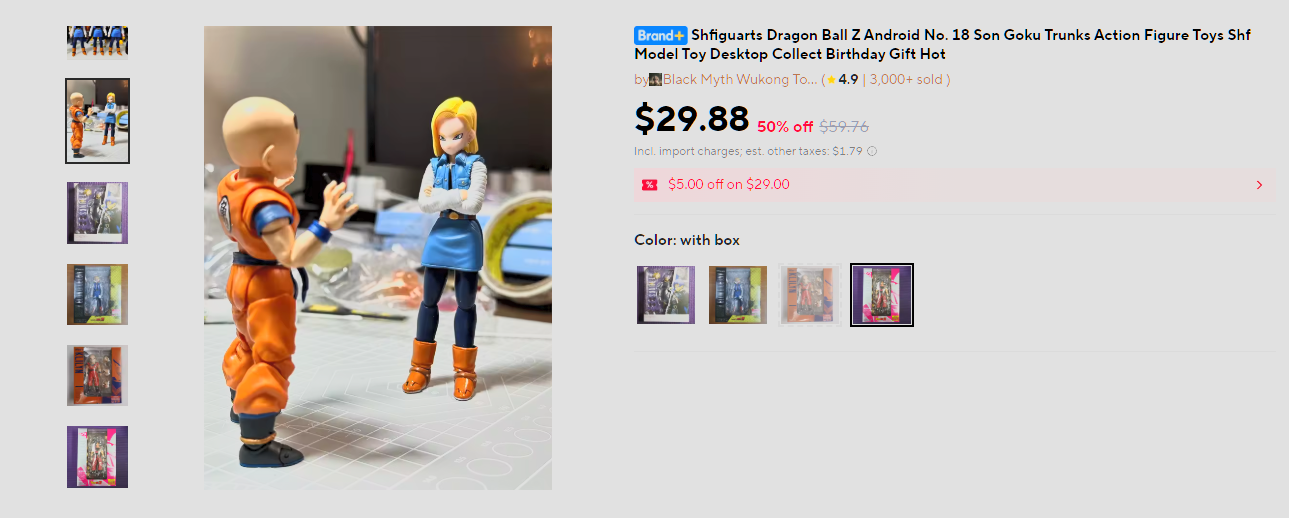Screen dimensions: 1289x518
Task: Expand the $5.00 off coupon arrow
Action: point(1259,185)
